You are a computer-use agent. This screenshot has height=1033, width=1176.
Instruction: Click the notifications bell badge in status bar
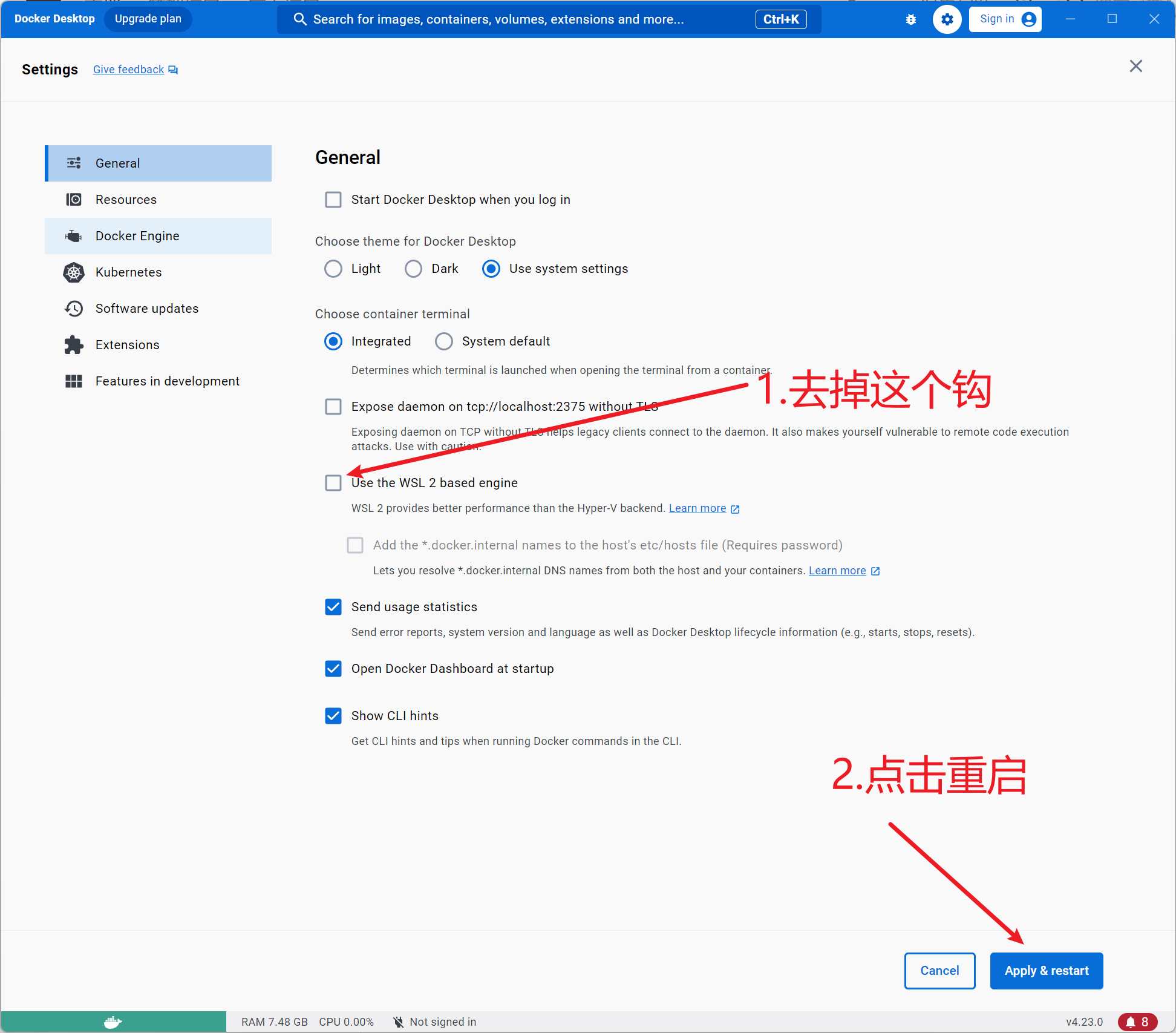coord(1137,1022)
